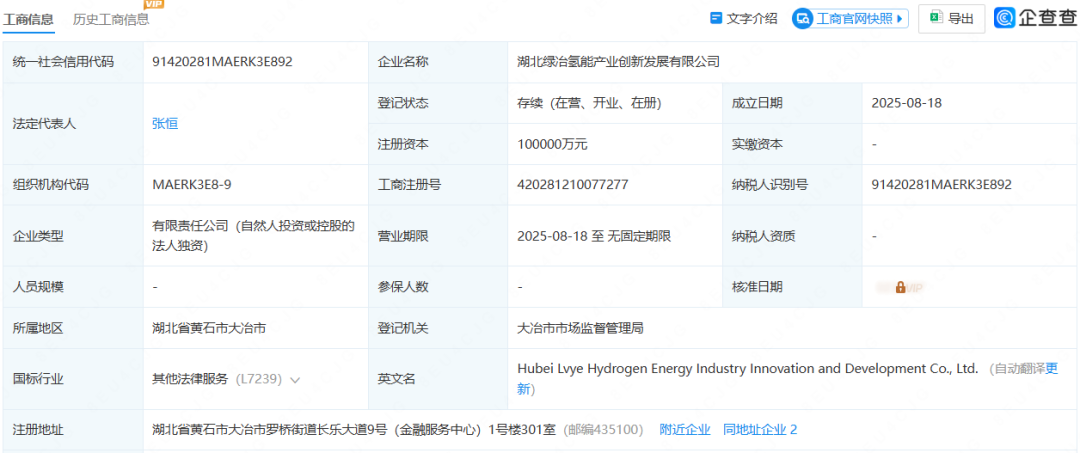
Task: Open the 企查查 logo
Action: (1034, 18)
